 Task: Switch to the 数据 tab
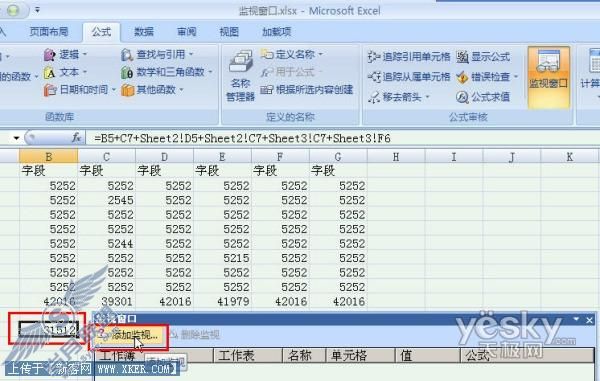144,32
